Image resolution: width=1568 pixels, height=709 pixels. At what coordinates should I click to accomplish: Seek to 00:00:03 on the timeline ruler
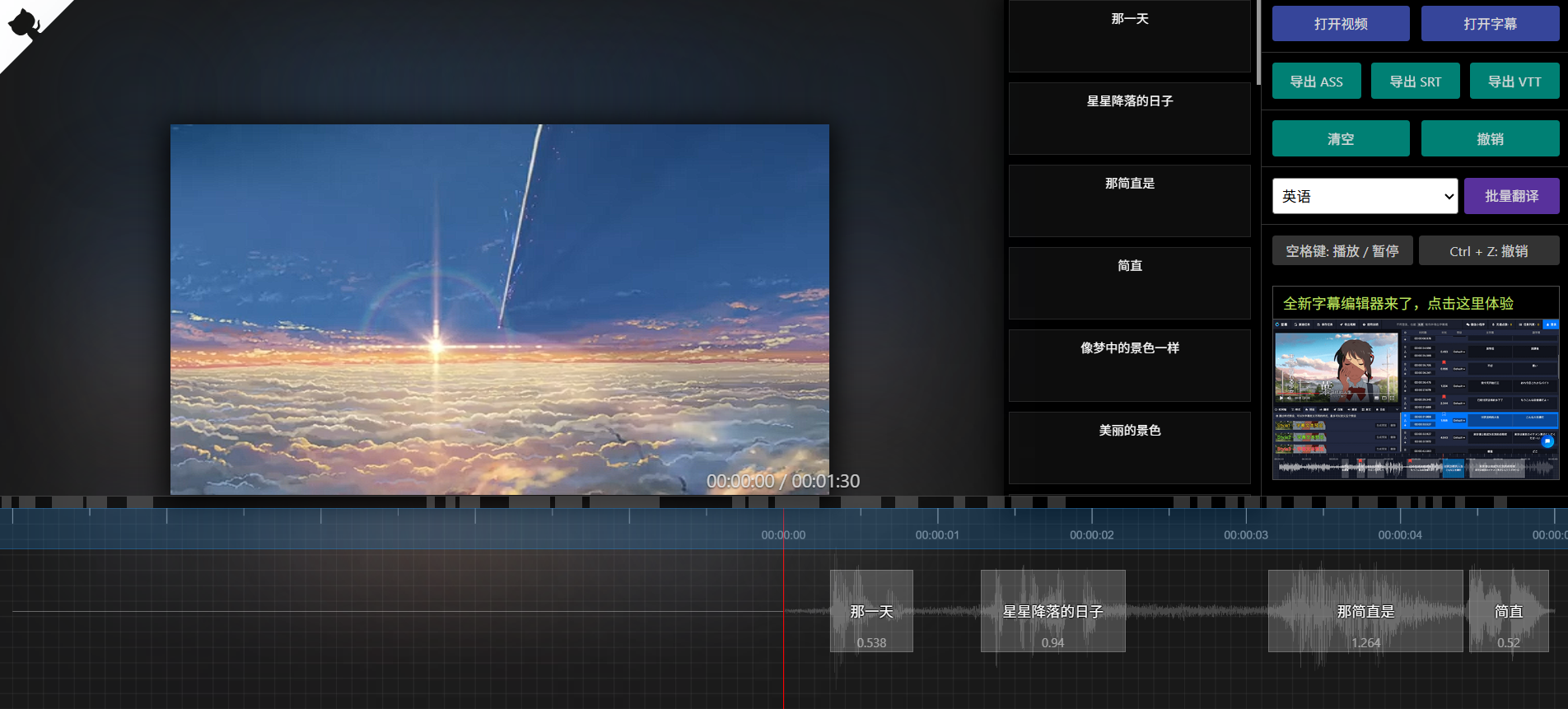[x=1246, y=534]
